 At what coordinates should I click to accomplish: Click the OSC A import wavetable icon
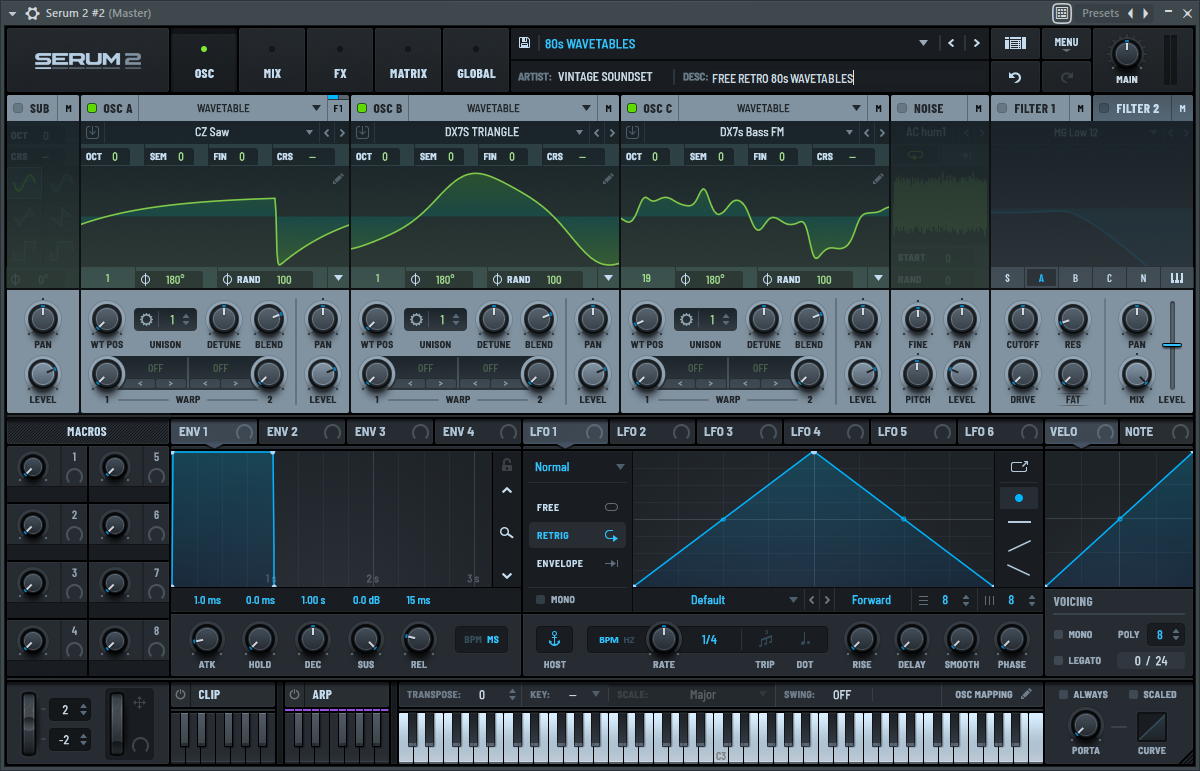tap(93, 132)
